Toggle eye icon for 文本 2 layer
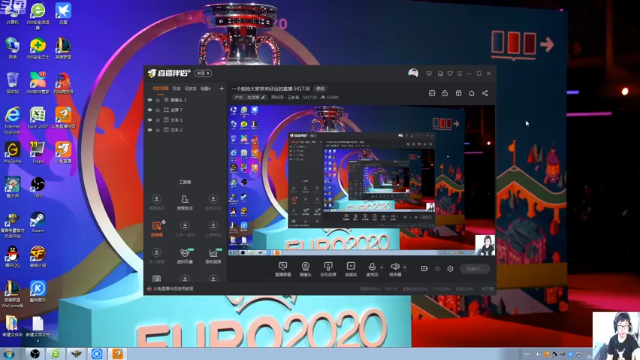This screenshot has width=640, height=360. (150, 130)
